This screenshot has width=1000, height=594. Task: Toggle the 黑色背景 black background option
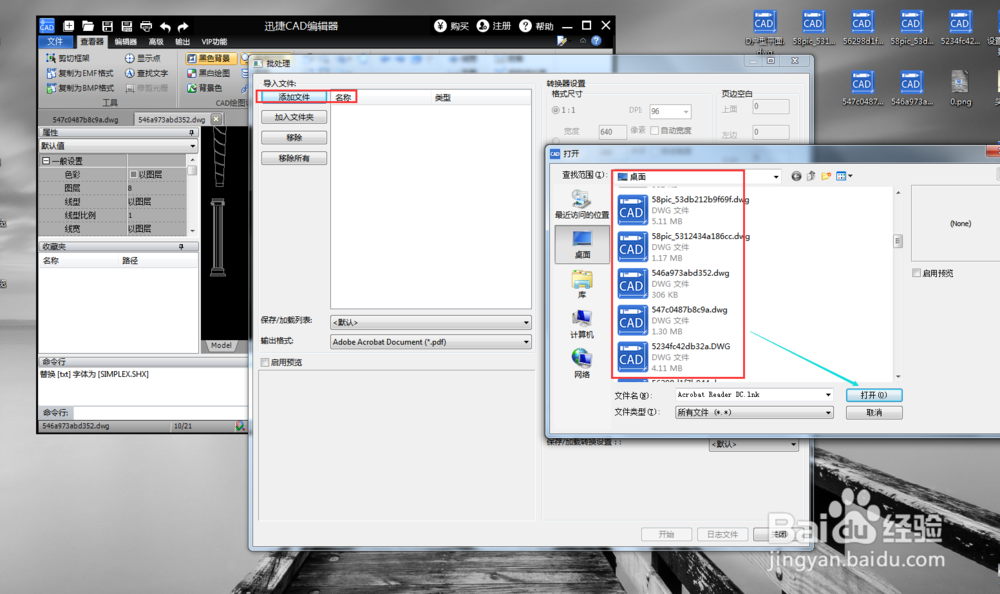click(210, 58)
